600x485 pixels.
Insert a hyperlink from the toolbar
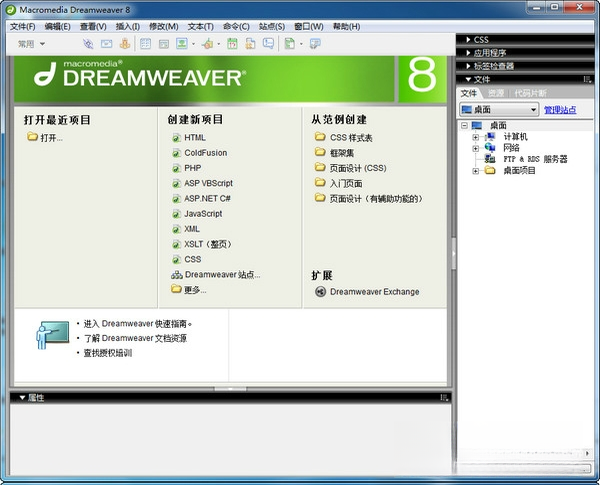click(88, 44)
